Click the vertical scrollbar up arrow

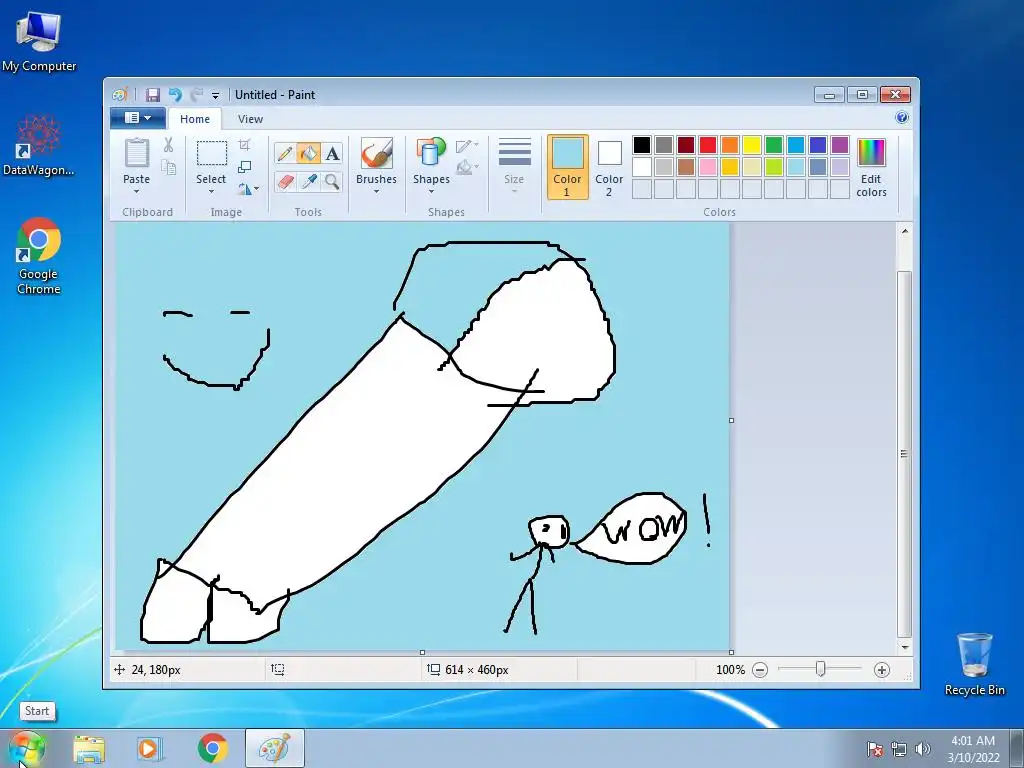click(x=904, y=231)
